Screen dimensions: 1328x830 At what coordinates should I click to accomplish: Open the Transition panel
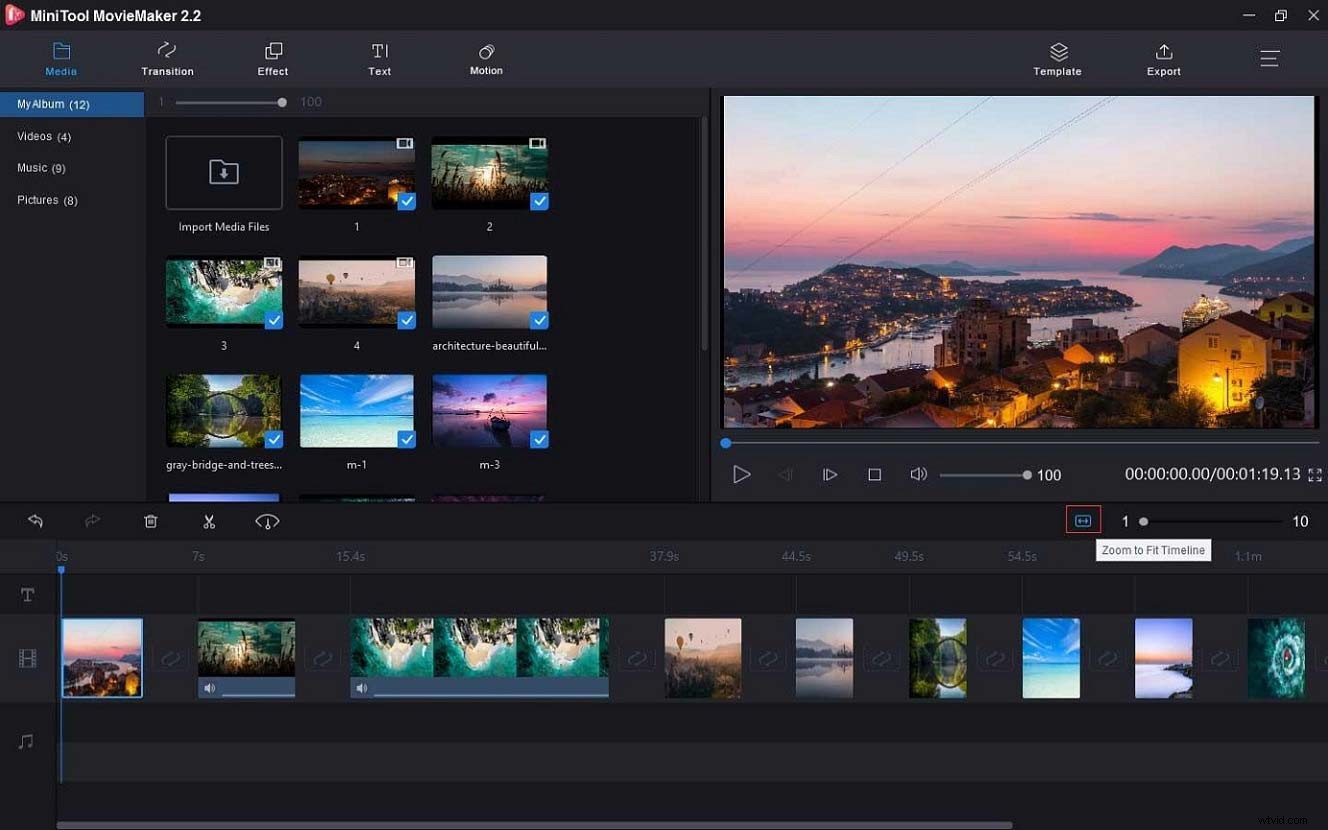(166, 58)
